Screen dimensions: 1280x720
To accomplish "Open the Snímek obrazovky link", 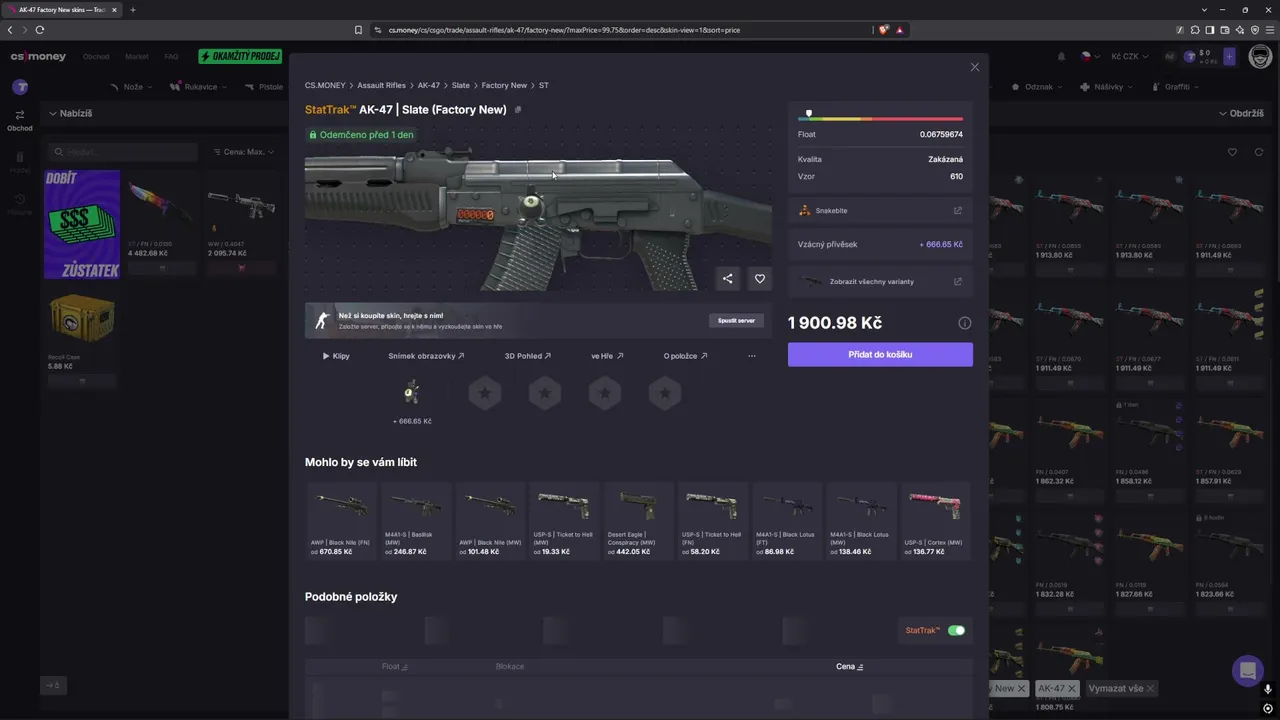I will pyautogui.click(x=426, y=356).
